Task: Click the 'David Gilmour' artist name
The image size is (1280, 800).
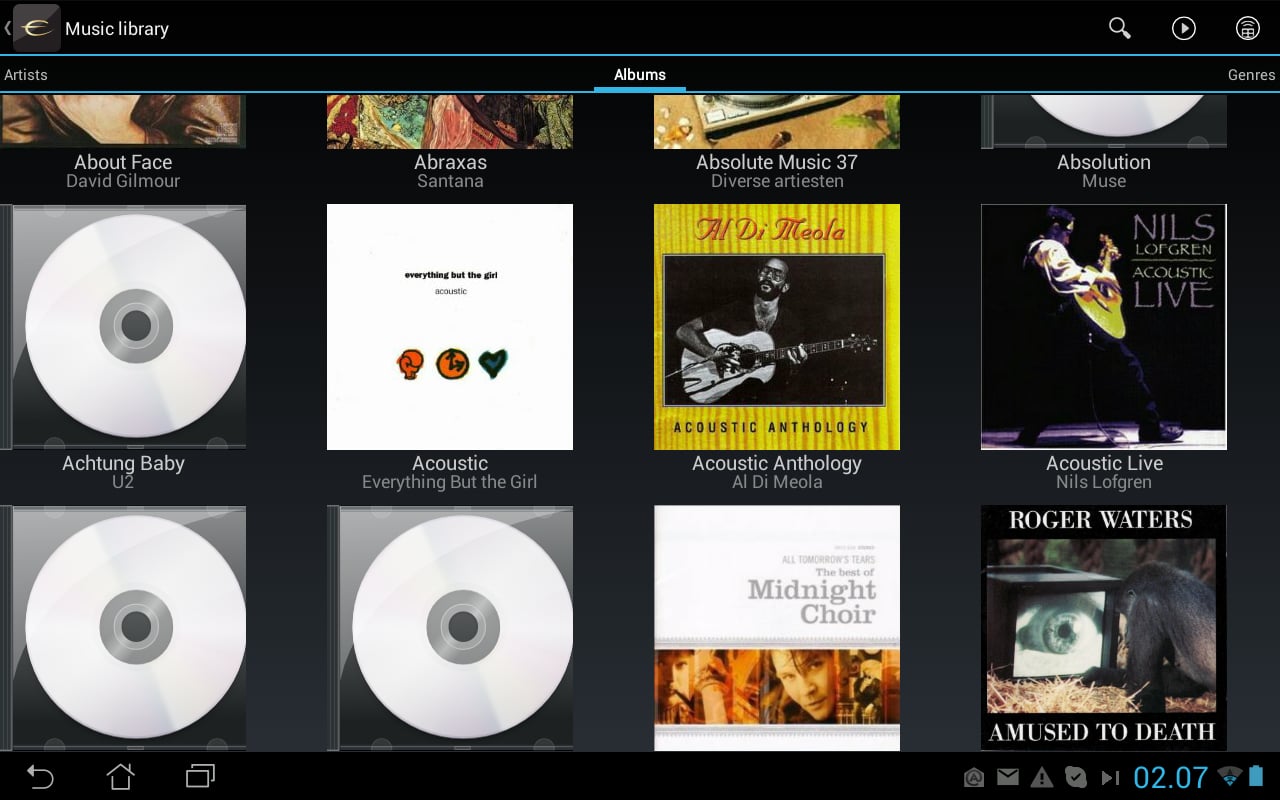Action: pos(123,181)
